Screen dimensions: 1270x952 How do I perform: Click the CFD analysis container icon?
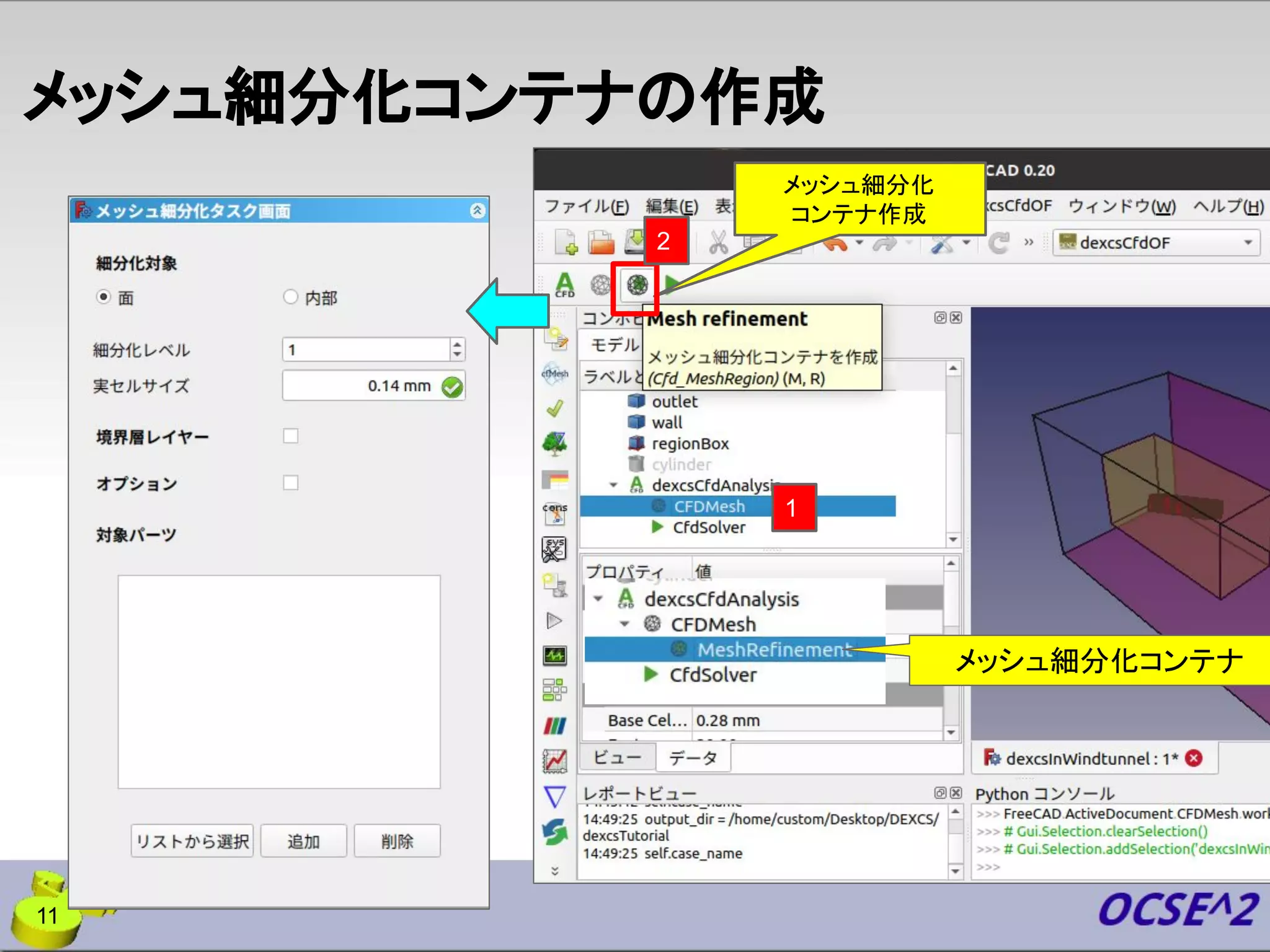564,285
